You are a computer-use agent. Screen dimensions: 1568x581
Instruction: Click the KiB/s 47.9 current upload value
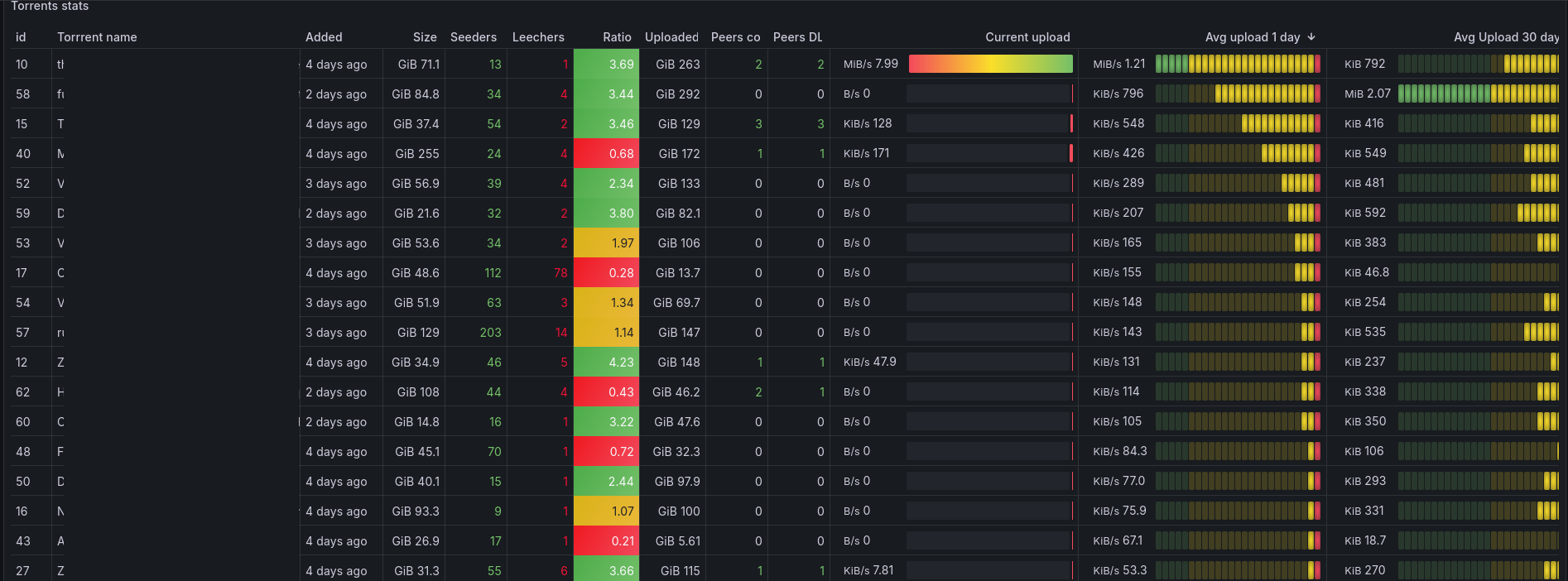[869, 362]
